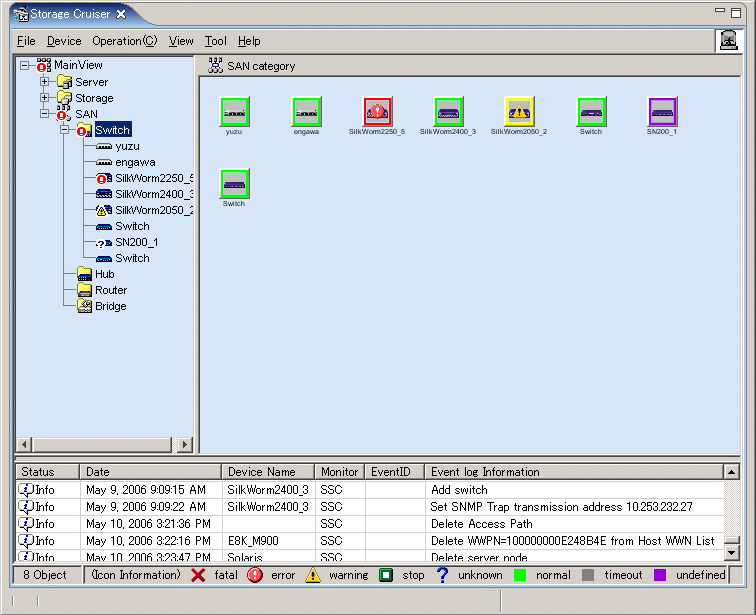Open the Operation(C) menu

point(125,41)
